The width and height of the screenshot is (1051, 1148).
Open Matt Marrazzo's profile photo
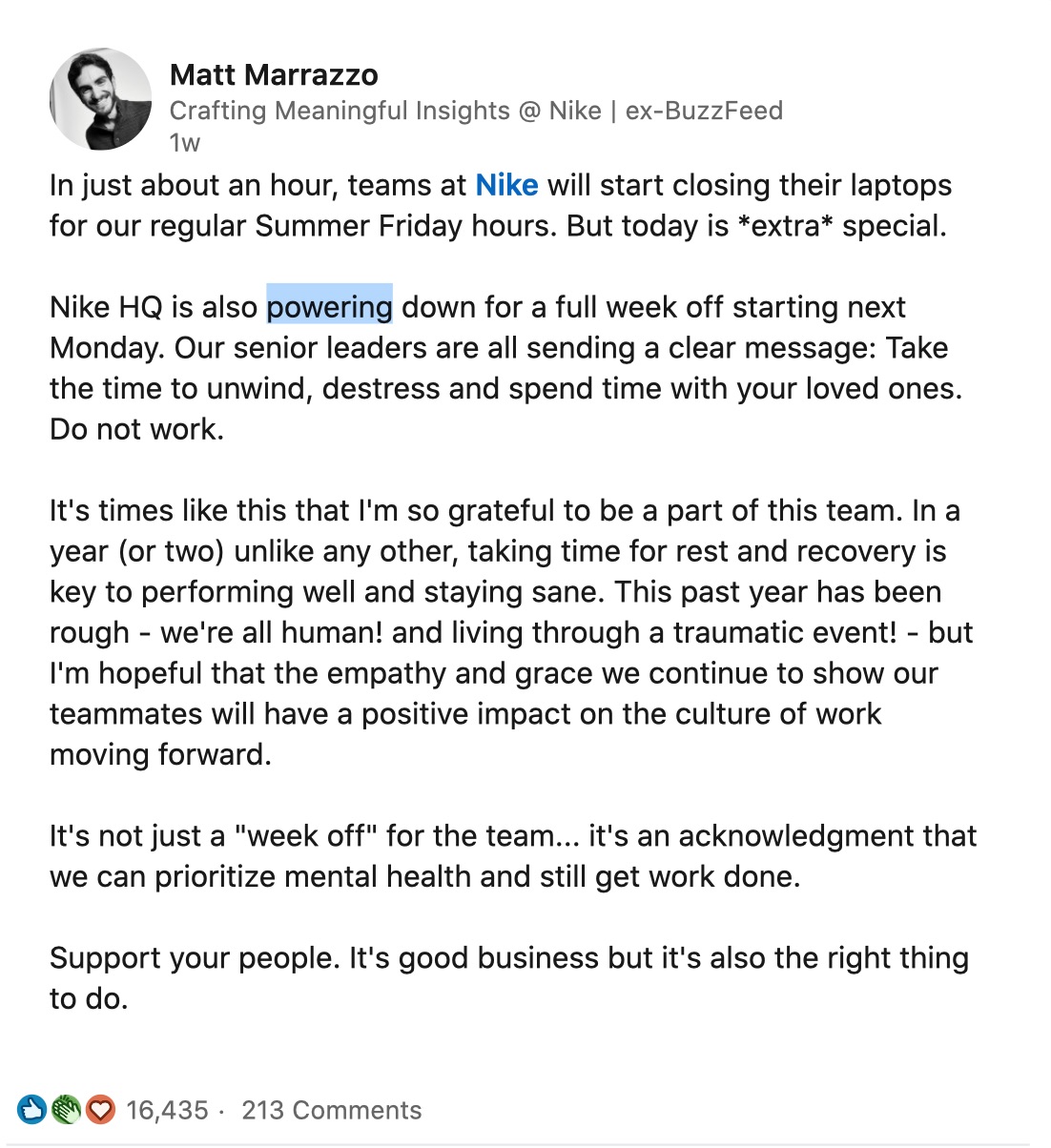[x=100, y=99]
